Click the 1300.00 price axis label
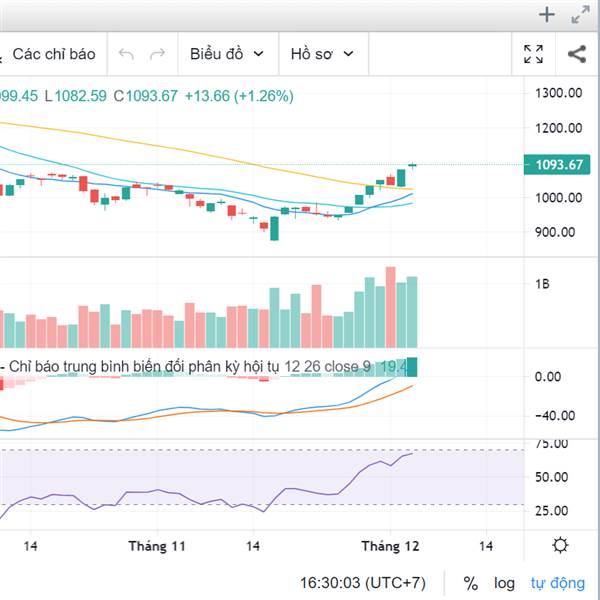 [x=558, y=93]
